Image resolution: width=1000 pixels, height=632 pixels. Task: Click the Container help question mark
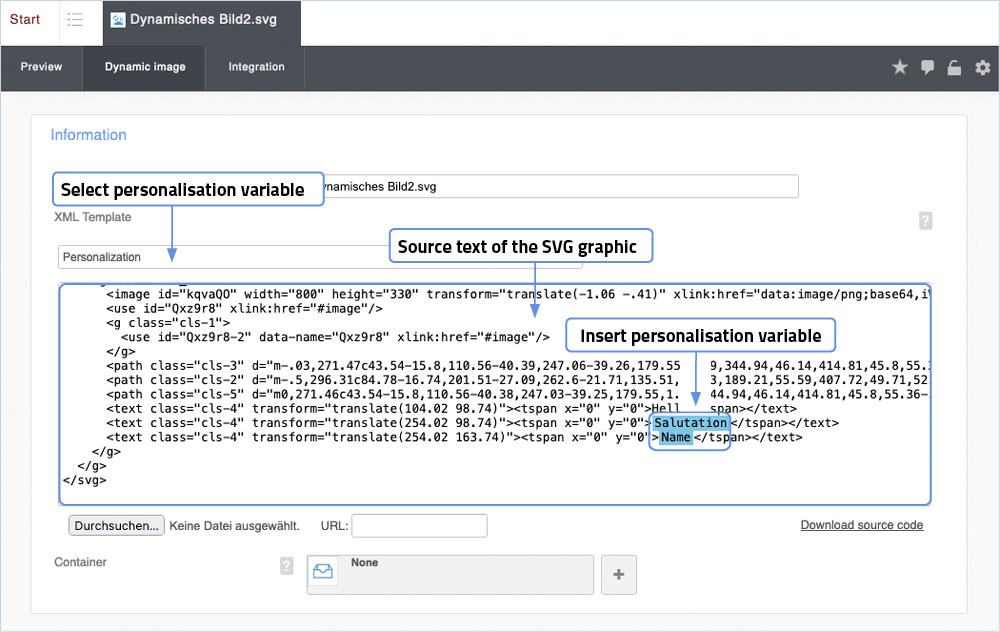point(287,566)
